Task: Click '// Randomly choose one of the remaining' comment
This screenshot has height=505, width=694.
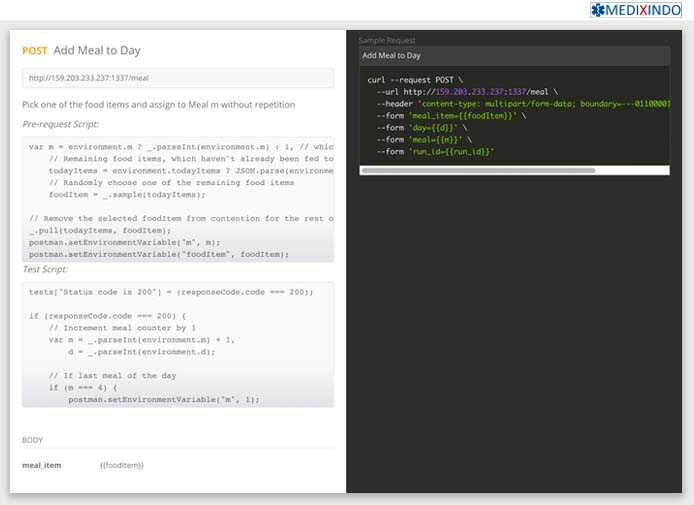Action: [171, 183]
